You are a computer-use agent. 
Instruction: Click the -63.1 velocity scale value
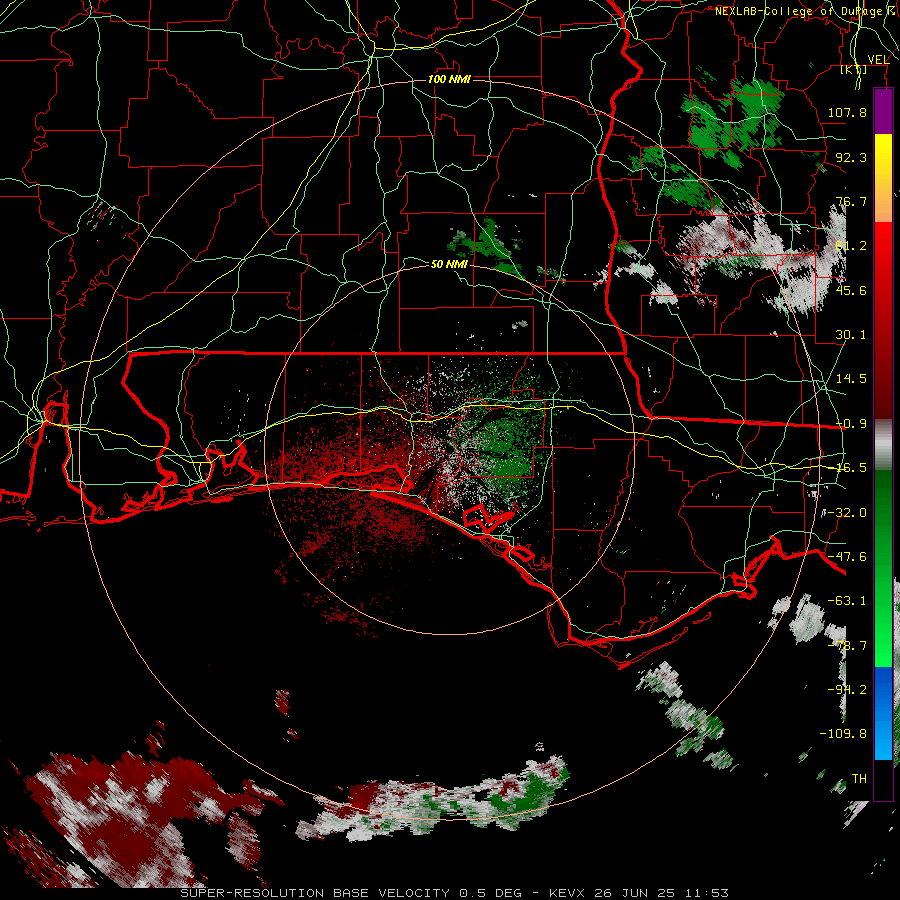click(847, 601)
